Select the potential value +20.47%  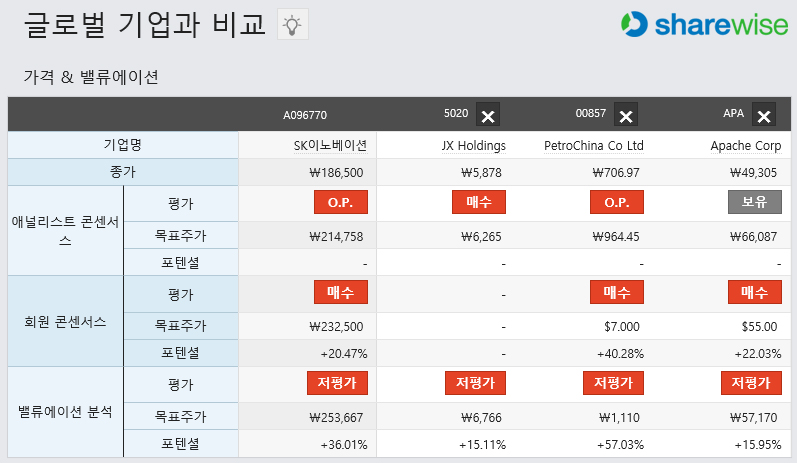click(344, 354)
